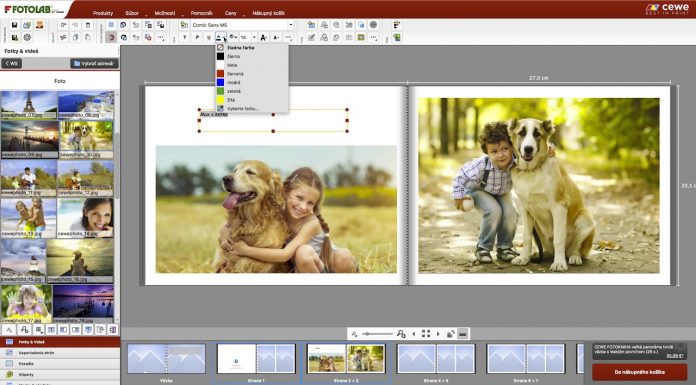The width and height of the screenshot is (696, 385).
Task: Click the rotate view icon in view bar
Action: [x=450, y=334]
